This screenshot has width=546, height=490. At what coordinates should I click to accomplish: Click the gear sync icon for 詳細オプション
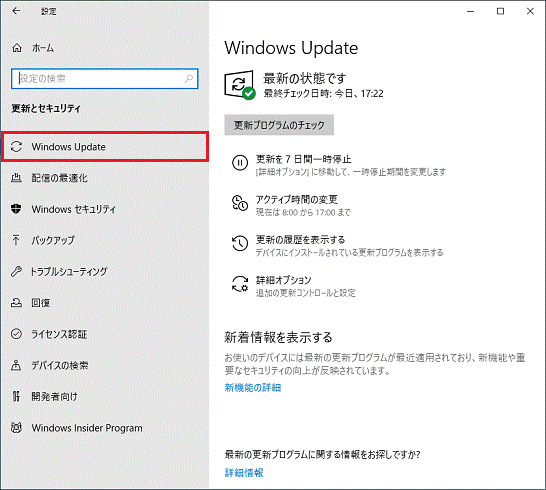pos(240,283)
